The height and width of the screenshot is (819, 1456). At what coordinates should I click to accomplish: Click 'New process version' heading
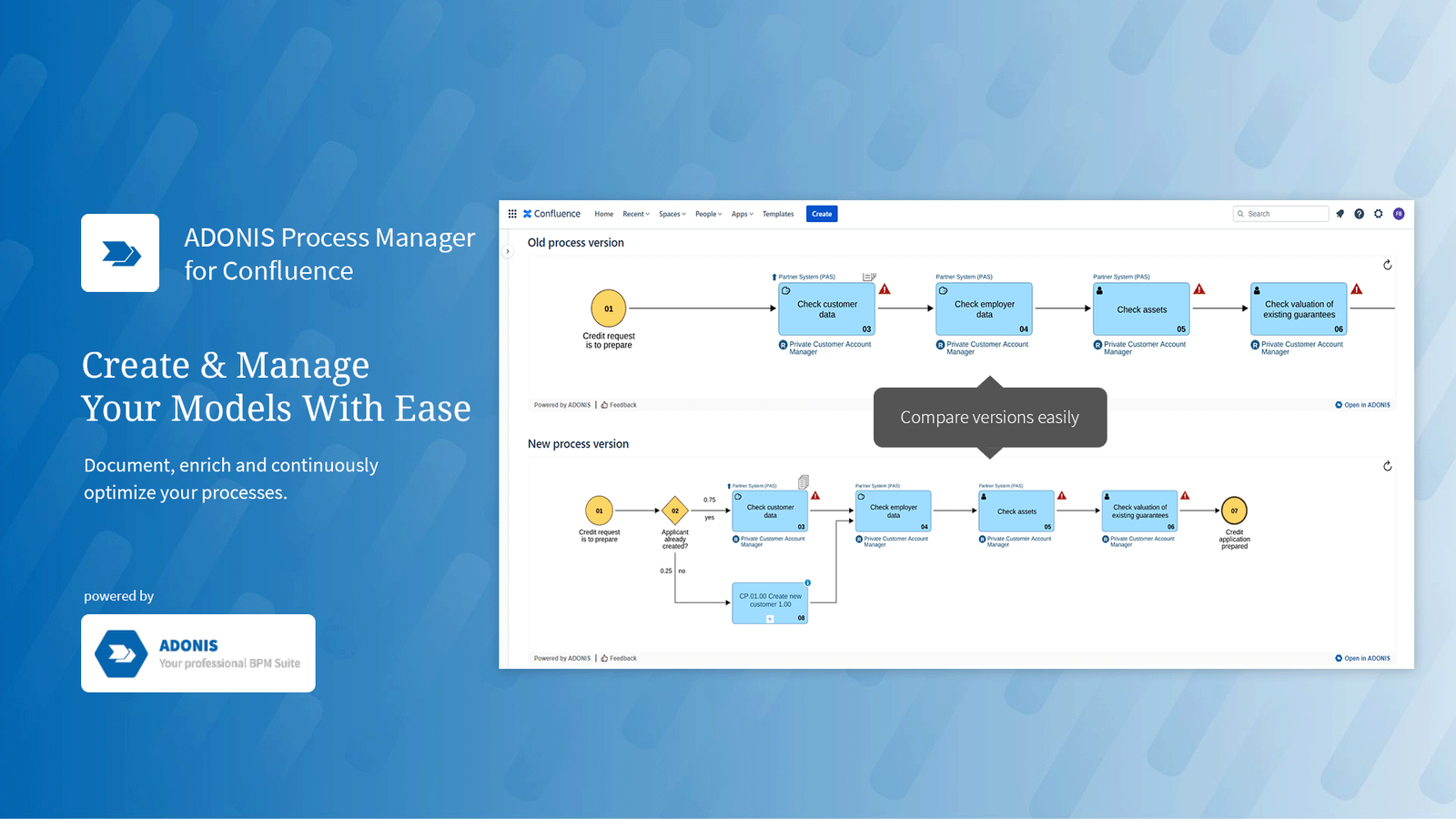click(x=578, y=444)
